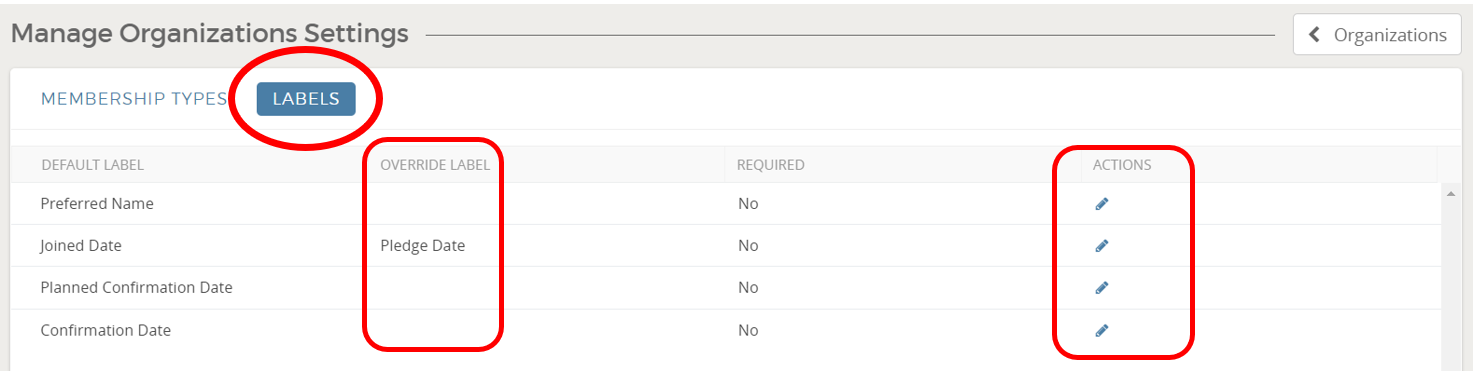The height and width of the screenshot is (371, 1473).
Task: Click the Required value No for Joined Date
Action: coord(748,246)
